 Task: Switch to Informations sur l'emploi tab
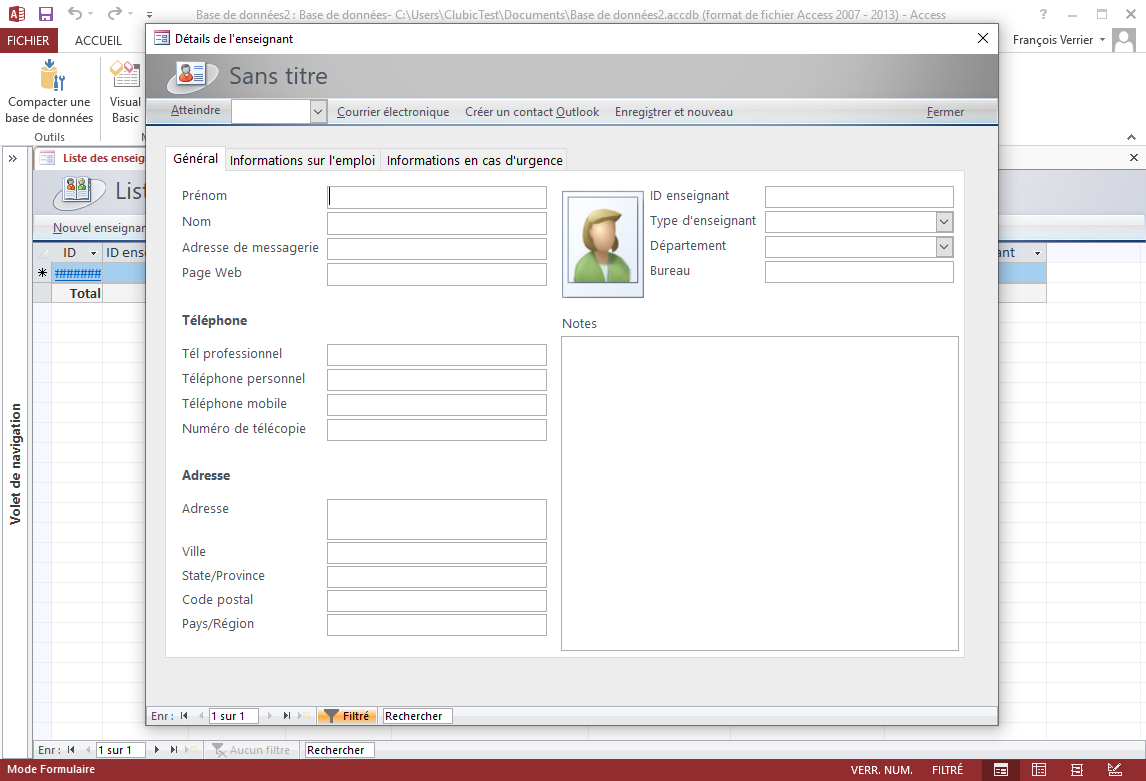[302, 160]
